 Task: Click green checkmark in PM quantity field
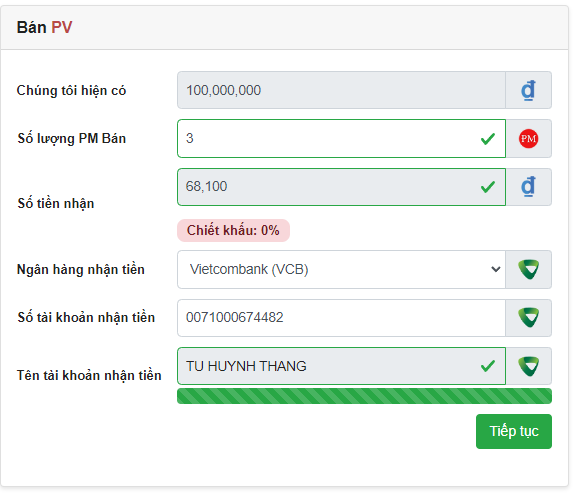(488, 139)
